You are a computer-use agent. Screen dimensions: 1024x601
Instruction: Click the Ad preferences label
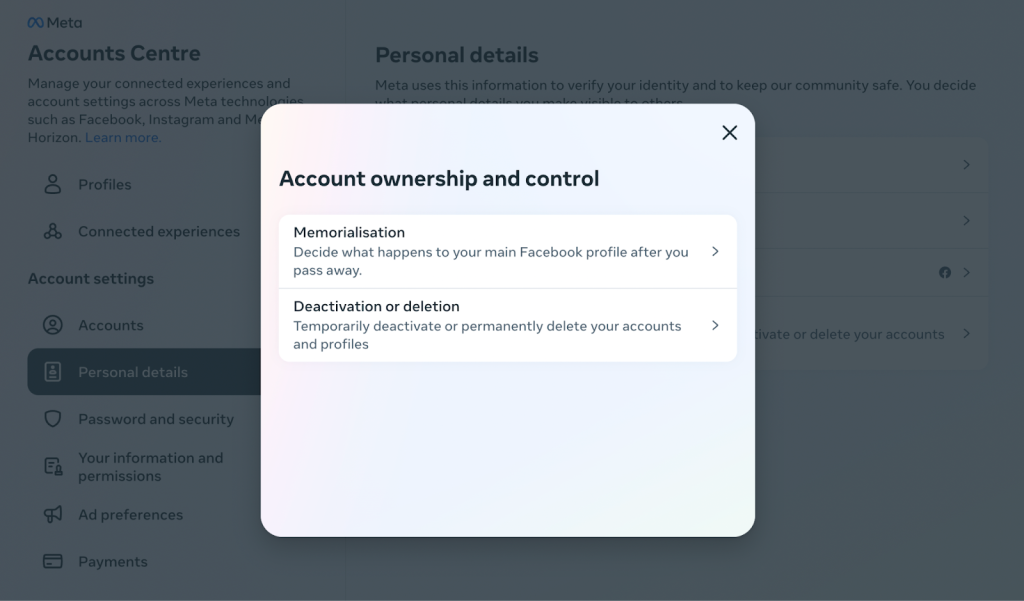click(x=131, y=515)
